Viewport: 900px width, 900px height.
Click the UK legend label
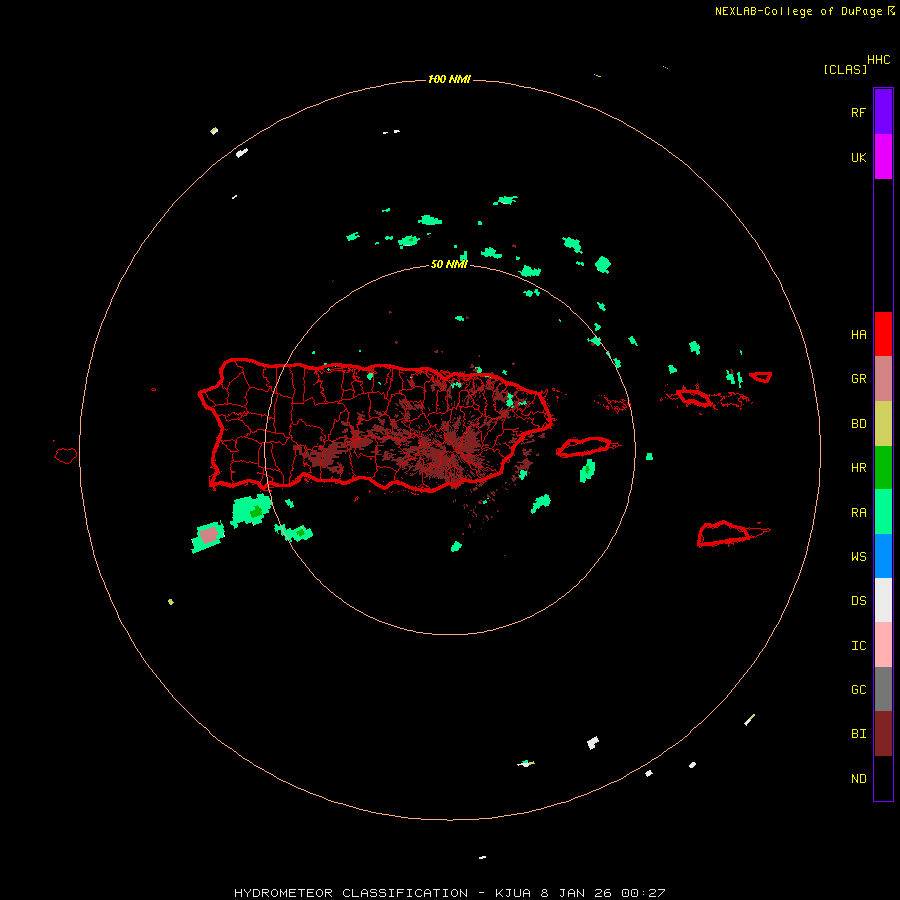click(x=858, y=158)
